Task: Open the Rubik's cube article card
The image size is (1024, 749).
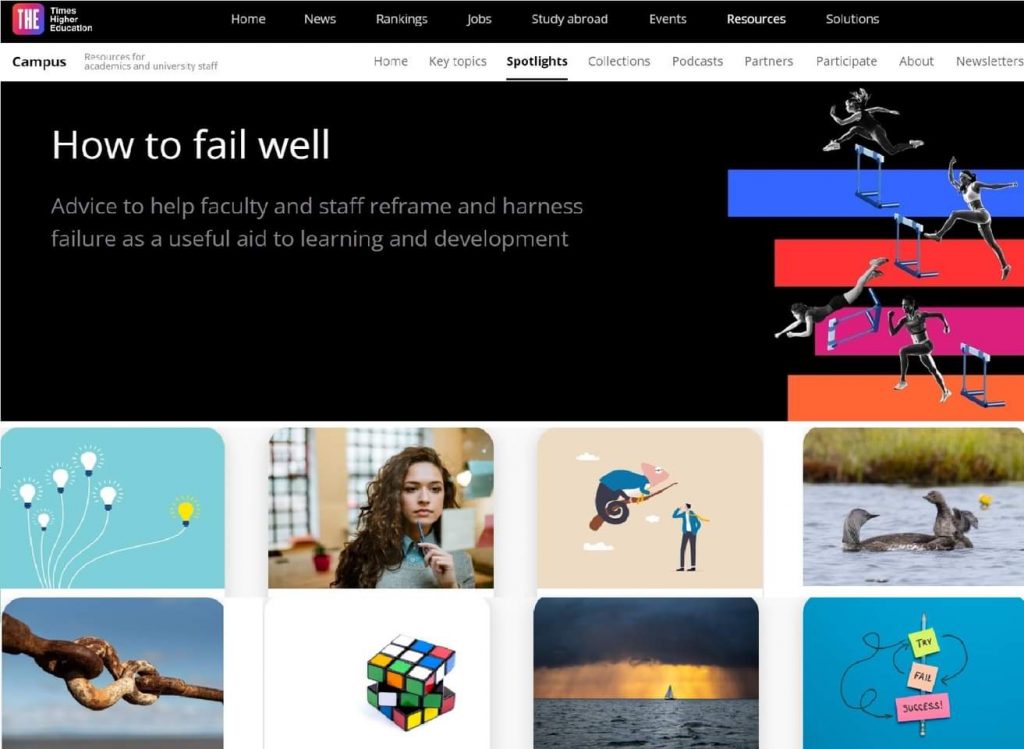Action: tap(377, 673)
